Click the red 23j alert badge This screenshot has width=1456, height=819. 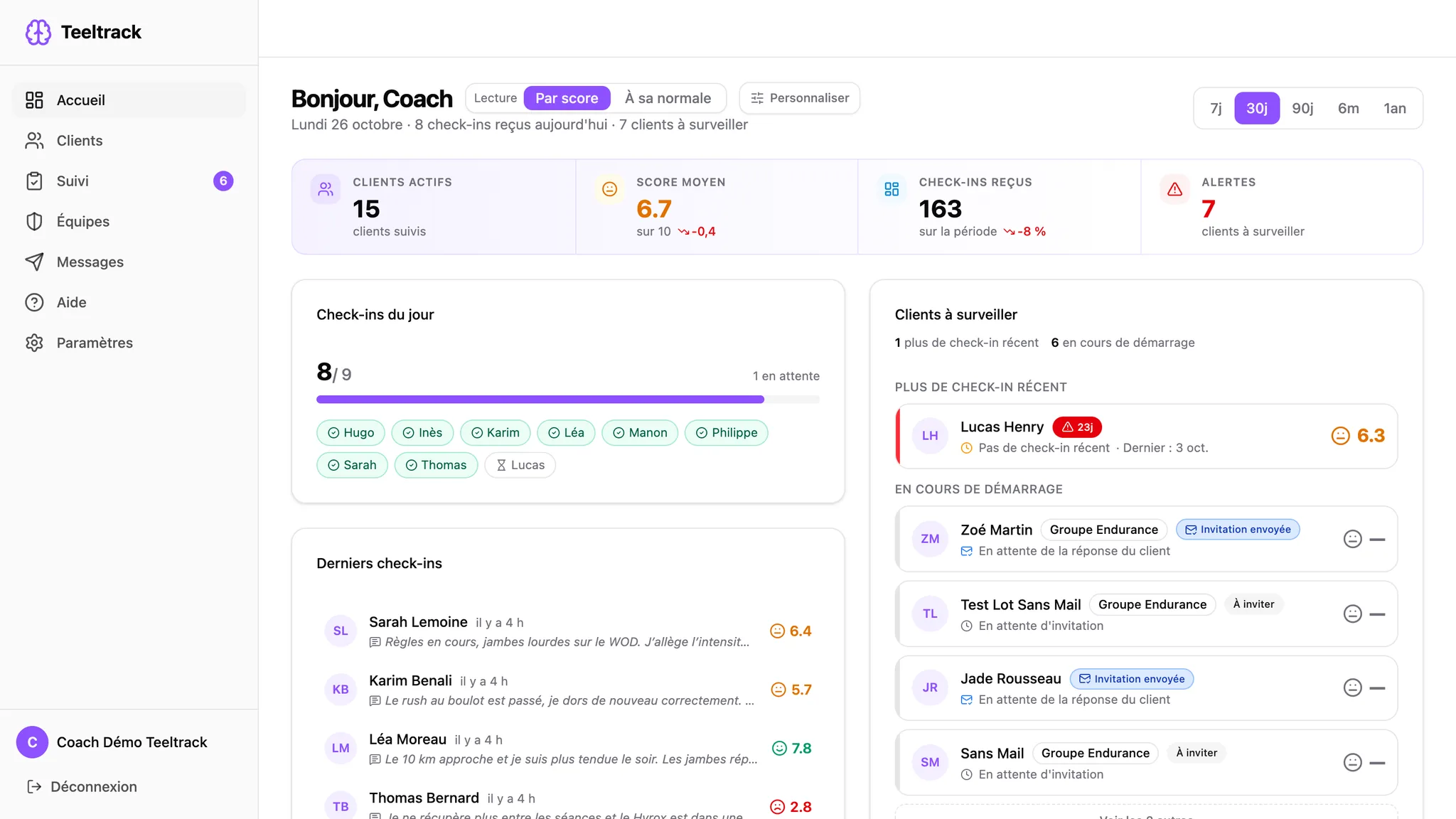coord(1077,427)
